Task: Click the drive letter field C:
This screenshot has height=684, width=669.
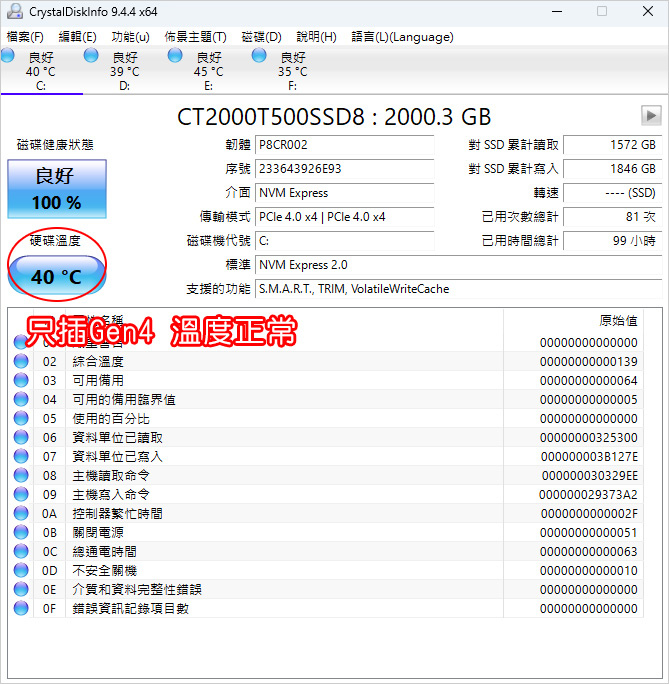Action: (x=345, y=241)
